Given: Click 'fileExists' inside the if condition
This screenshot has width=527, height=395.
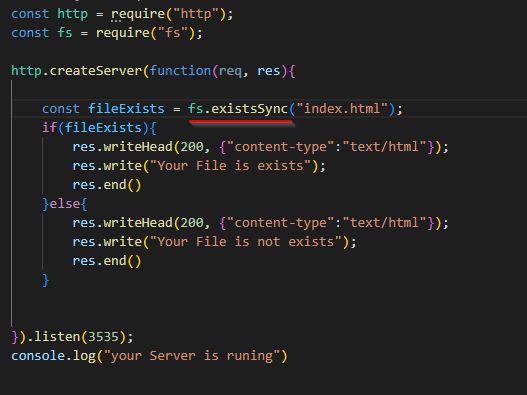Looking at the screenshot, I should coord(103,128).
